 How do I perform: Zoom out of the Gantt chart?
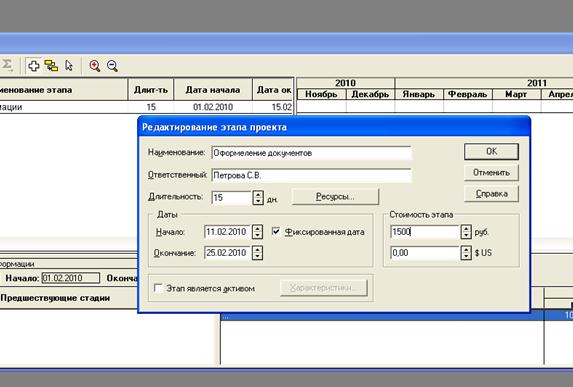[x=113, y=66]
